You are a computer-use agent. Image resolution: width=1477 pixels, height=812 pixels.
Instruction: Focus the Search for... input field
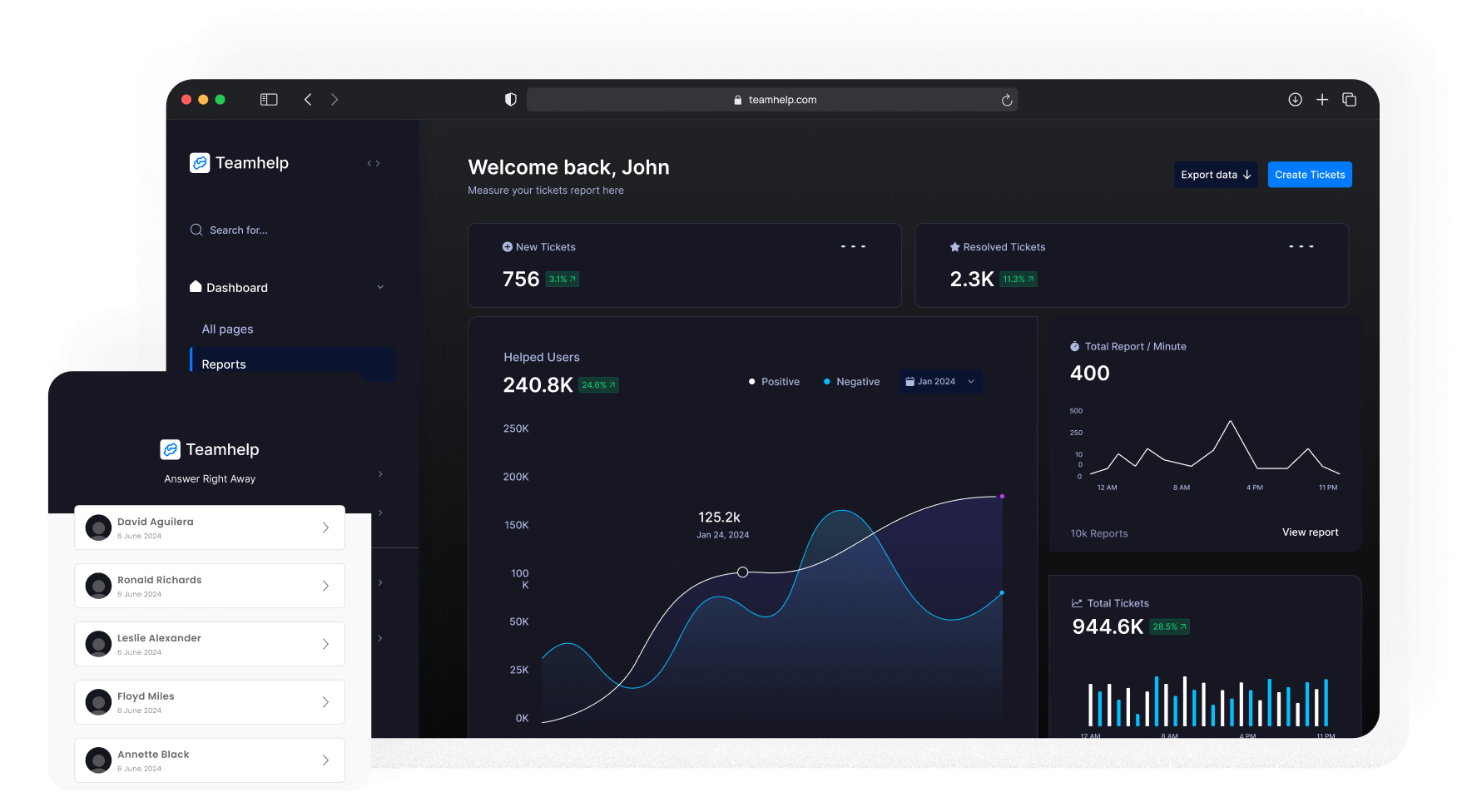tap(239, 230)
